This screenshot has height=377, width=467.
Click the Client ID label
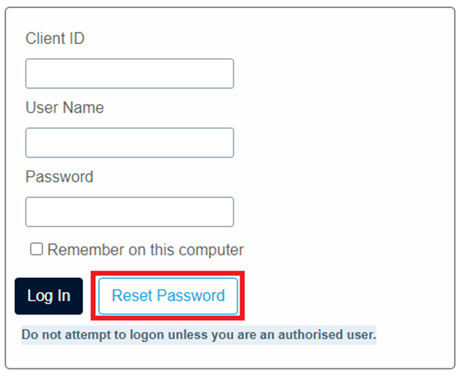point(55,38)
